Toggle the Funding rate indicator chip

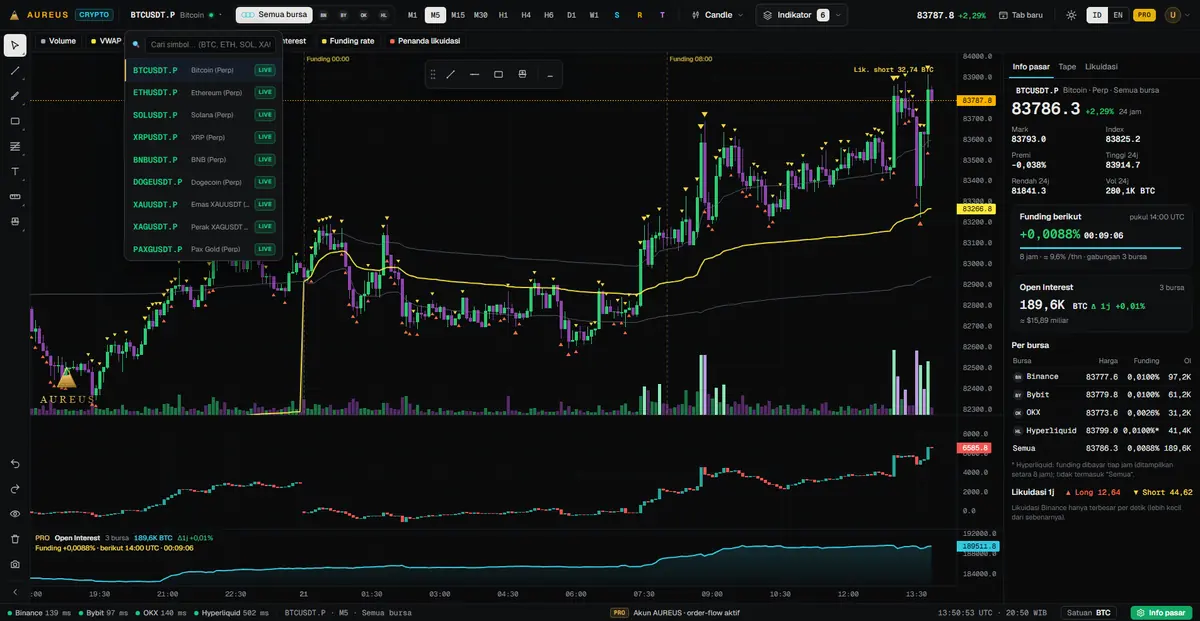(x=348, y=41)
